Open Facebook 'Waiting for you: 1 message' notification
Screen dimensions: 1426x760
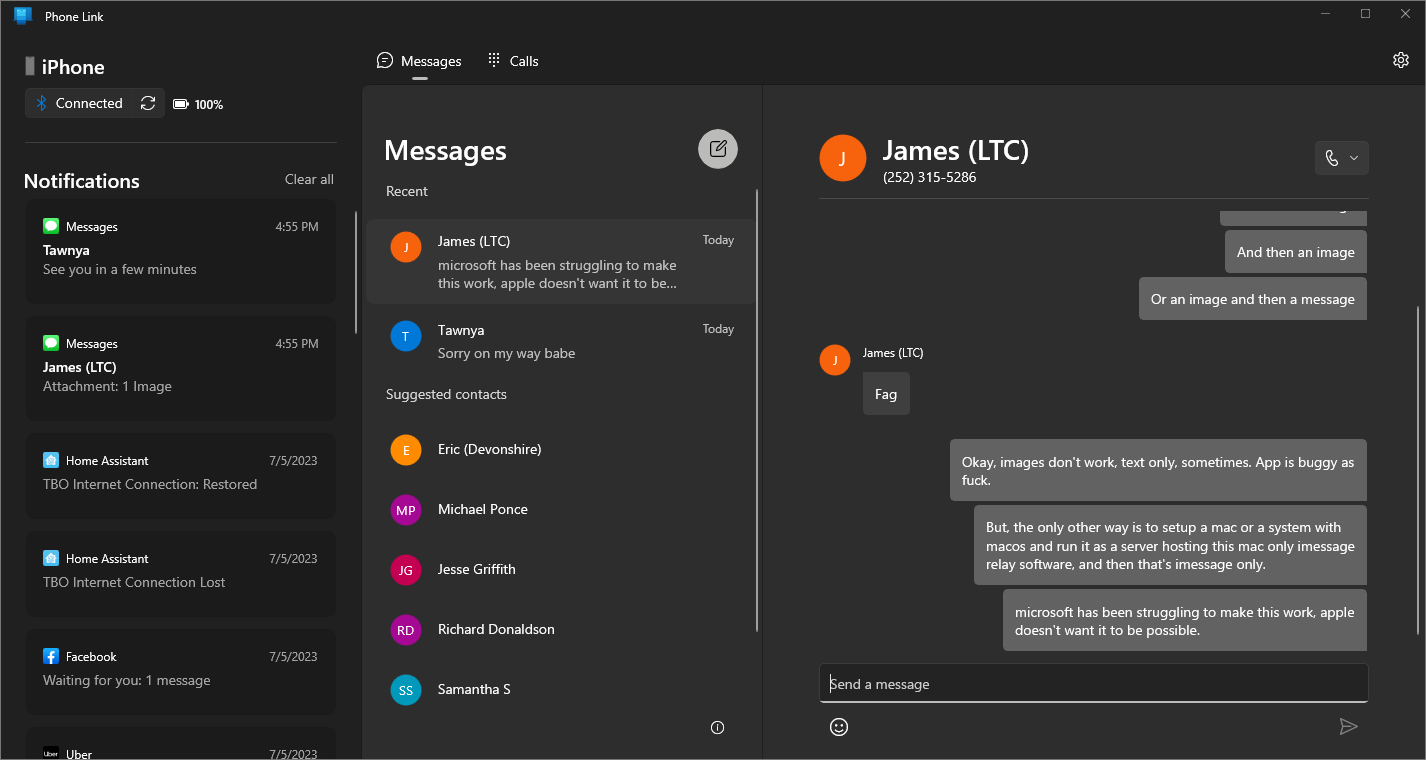[180, 671]
